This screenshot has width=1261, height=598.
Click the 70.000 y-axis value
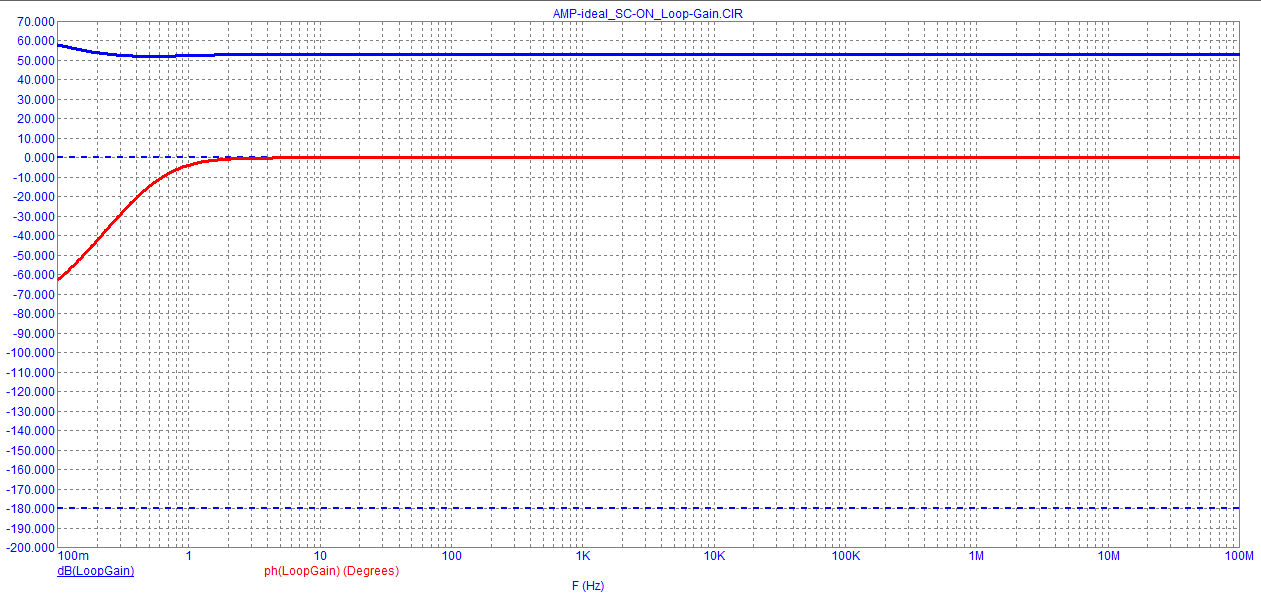coord(36,21)
